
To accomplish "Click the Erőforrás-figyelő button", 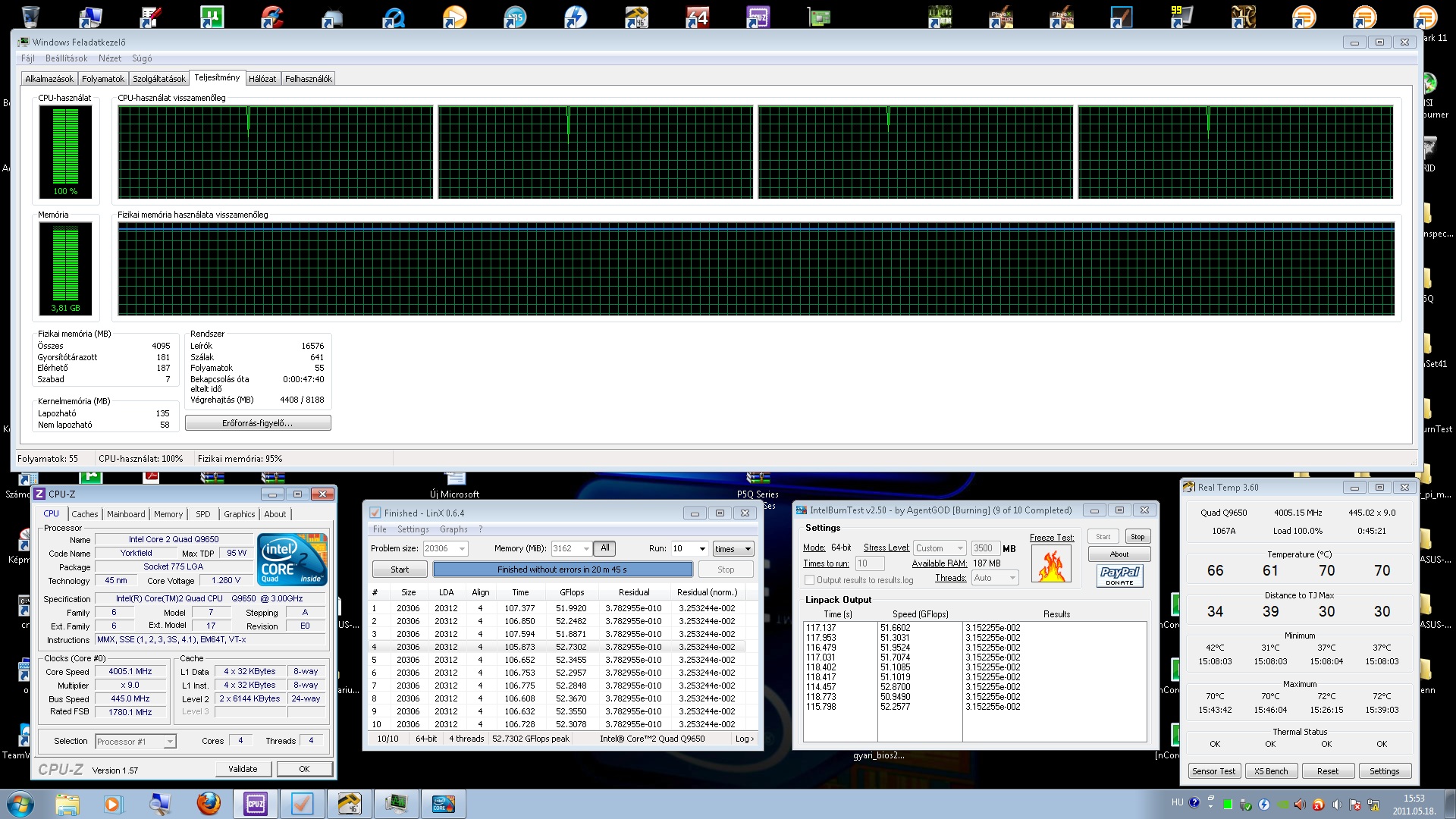I will point(258,423).
